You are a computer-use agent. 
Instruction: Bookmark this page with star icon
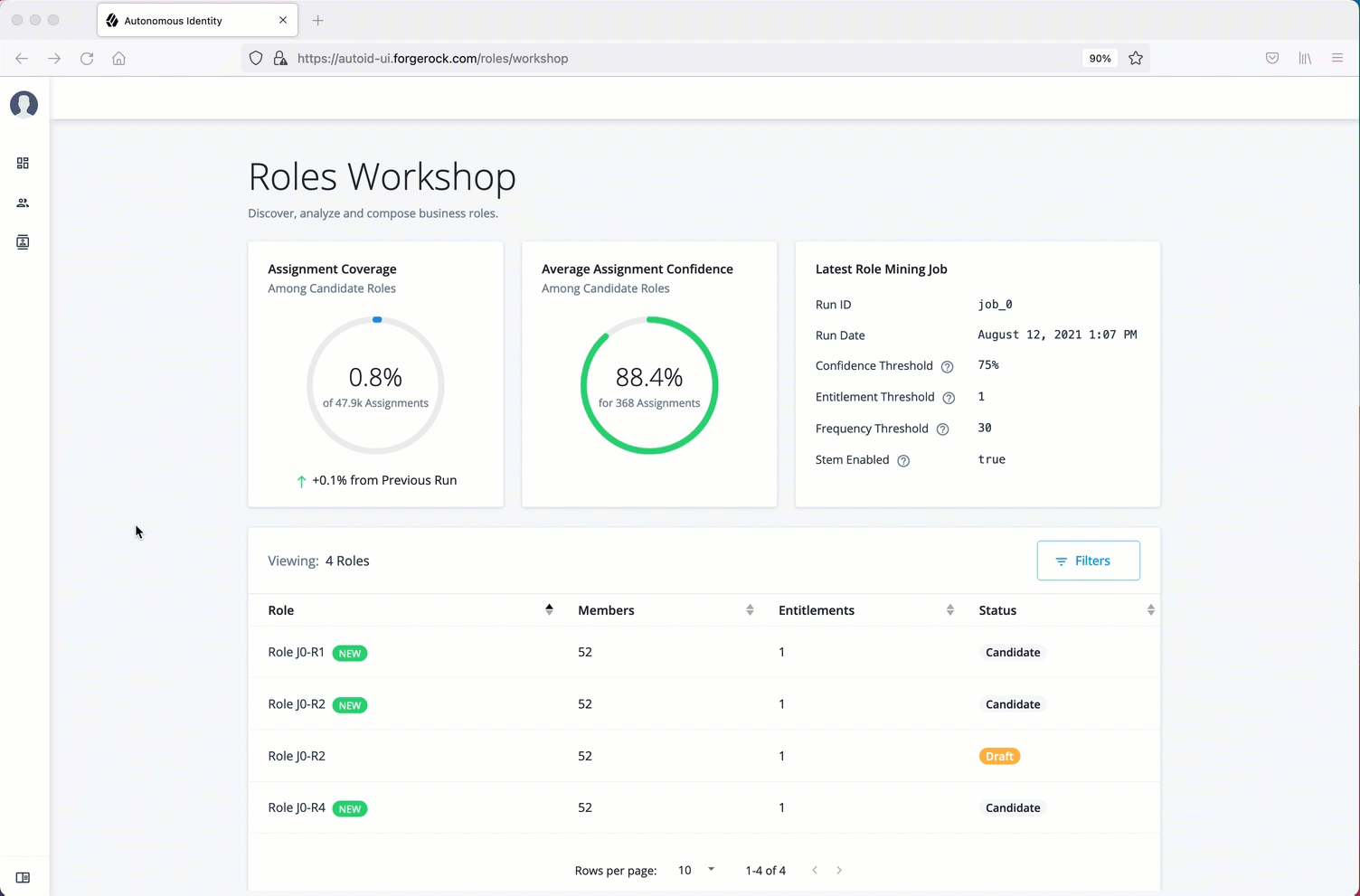(1136, 59)
